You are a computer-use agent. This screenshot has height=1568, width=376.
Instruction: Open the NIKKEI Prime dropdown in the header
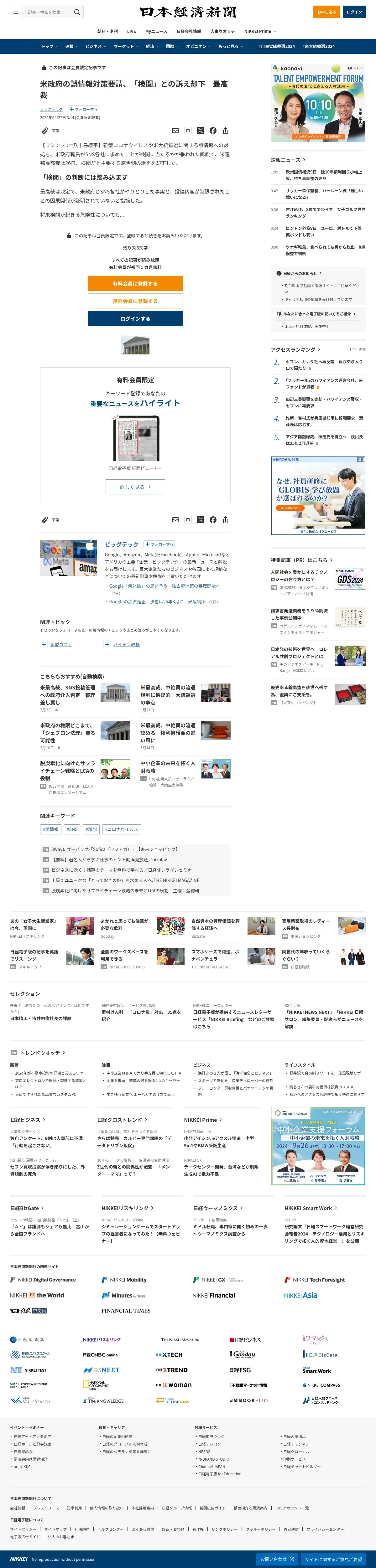pyautogui.click(x=260, y=31)
